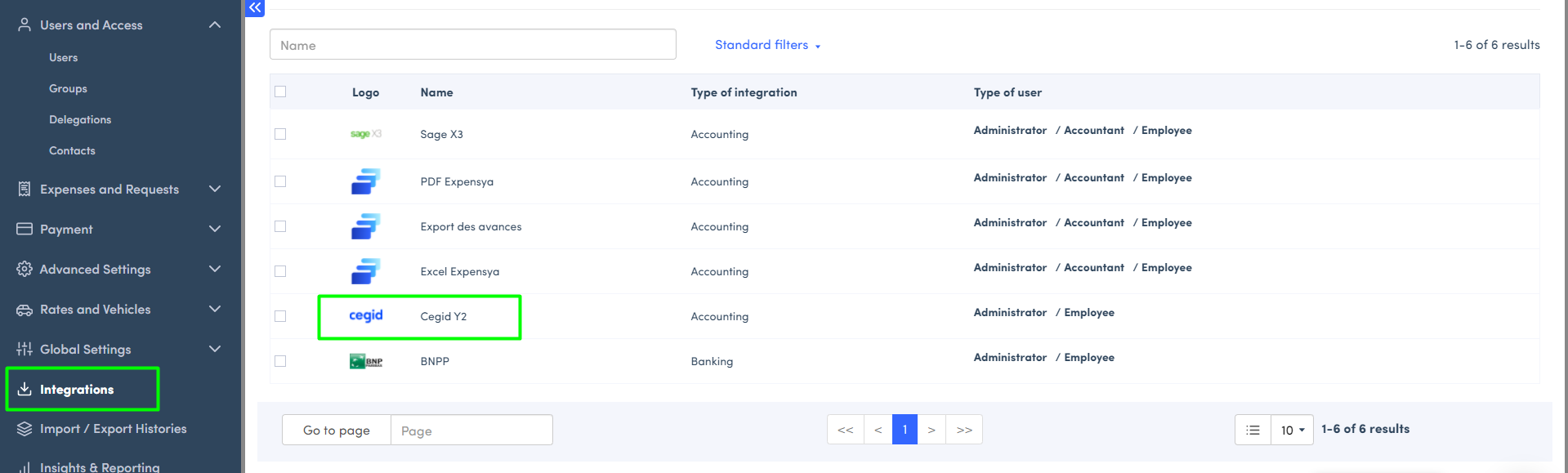Click the Go to page button
This screenshot has height=473, width=1568.
pyautogui.click(x=336, y=431)
